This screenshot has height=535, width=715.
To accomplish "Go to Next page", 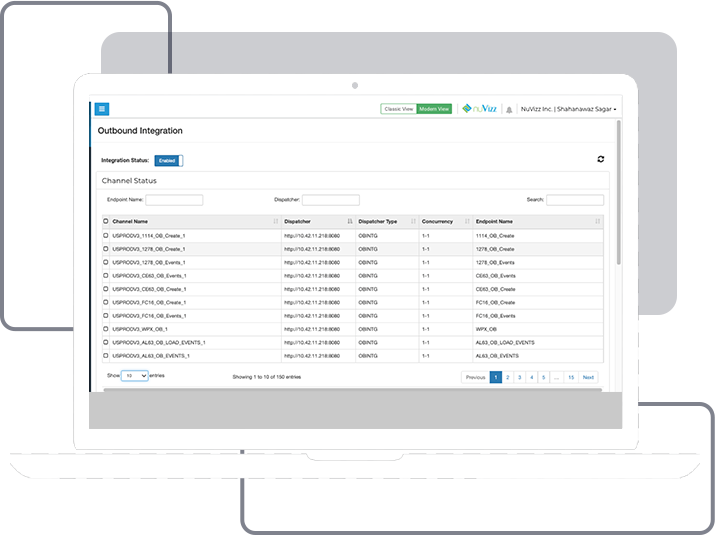I will pyautogui.click(x=588, y=377).
